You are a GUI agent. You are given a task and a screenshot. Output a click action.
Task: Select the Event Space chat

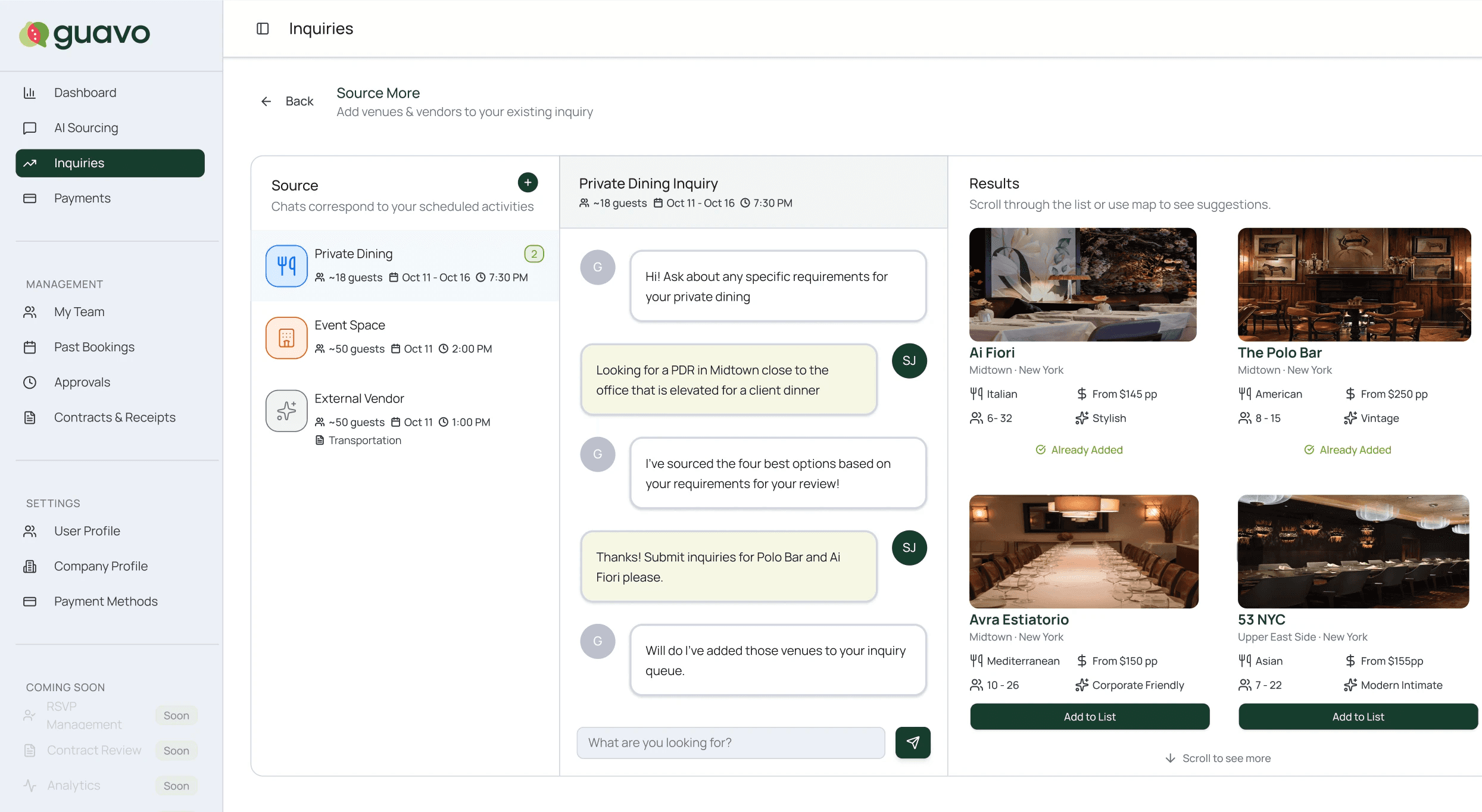pos(405,338)
